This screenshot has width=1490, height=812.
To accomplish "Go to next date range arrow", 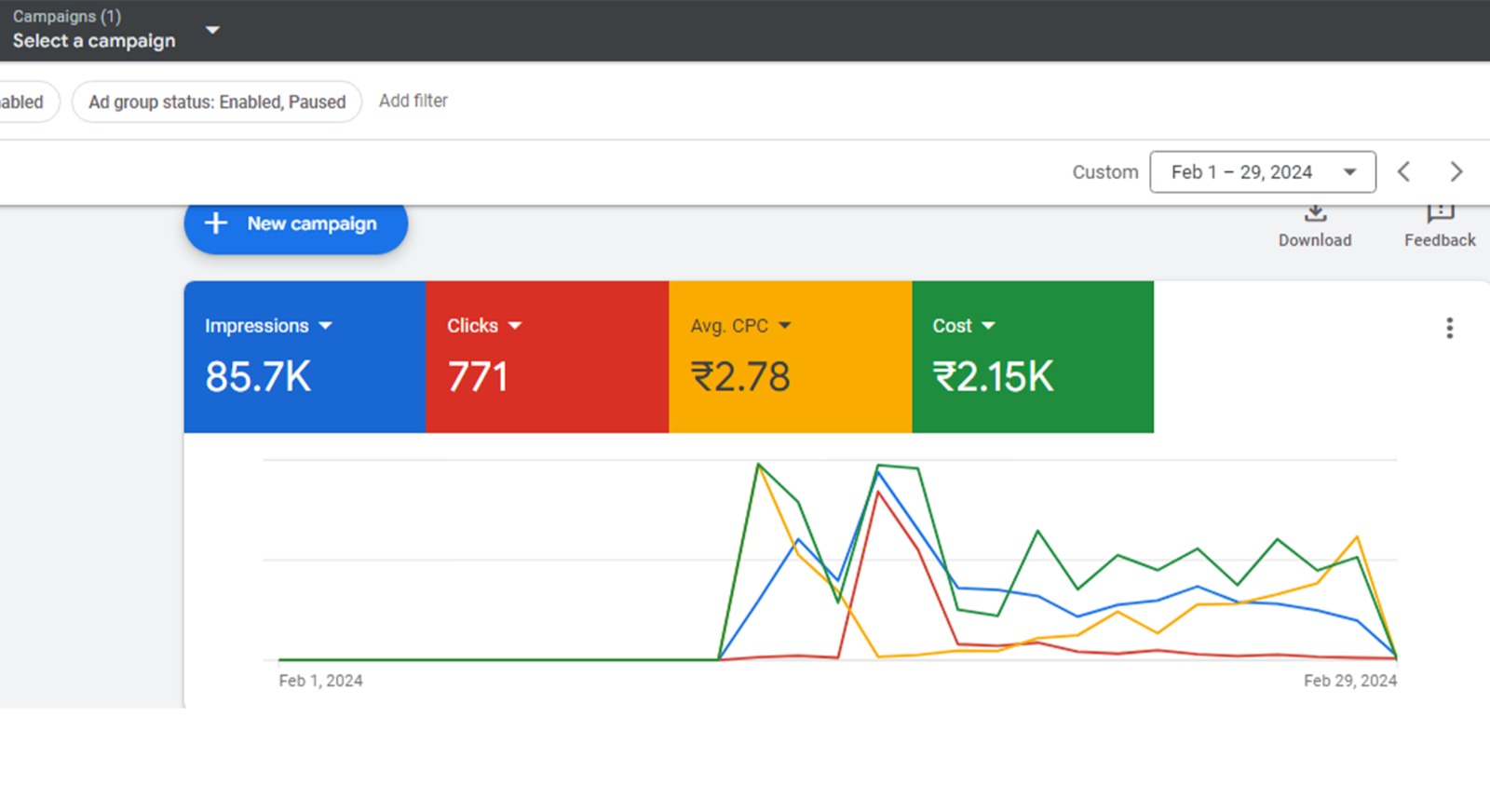I will point(1456,172).
